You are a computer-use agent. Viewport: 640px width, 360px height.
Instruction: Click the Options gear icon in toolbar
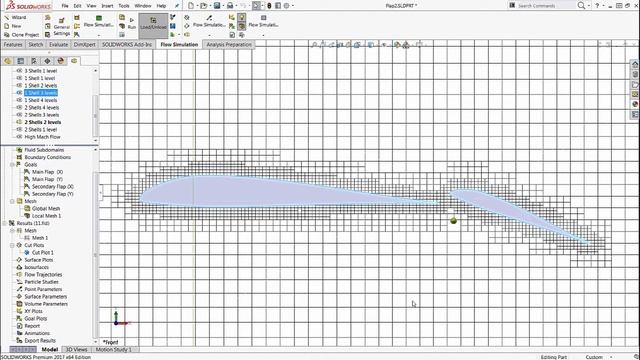pyautogui.click(x=287, y=6)
